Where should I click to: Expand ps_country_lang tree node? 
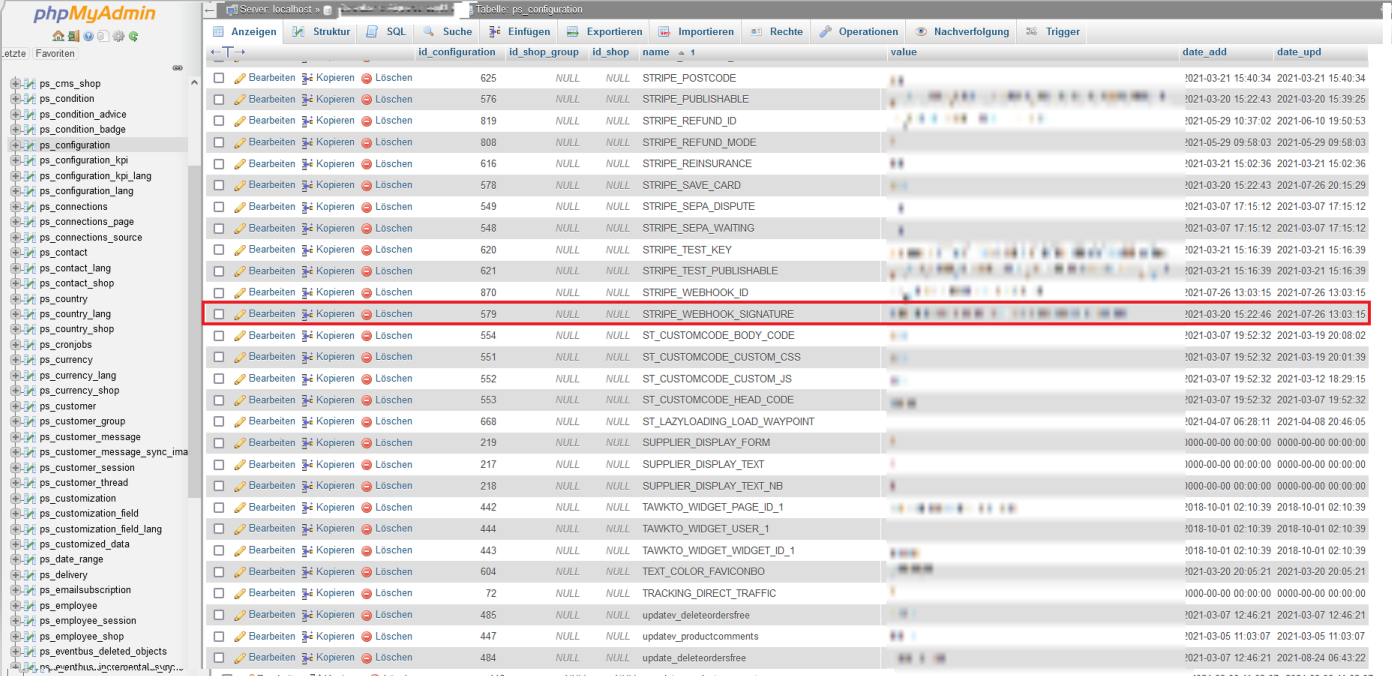(15, 314)
